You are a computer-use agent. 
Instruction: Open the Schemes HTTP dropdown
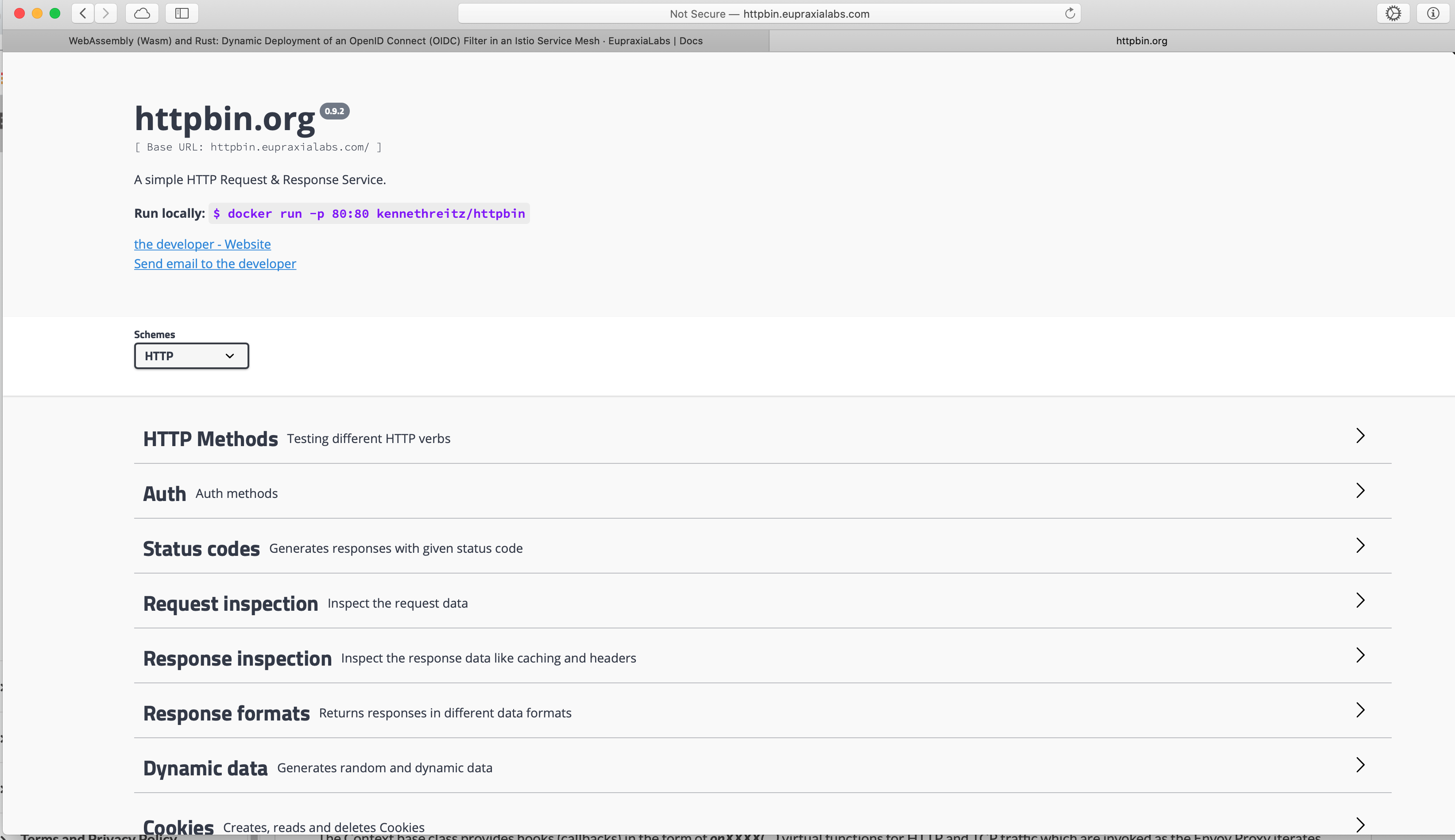[192, 356]
